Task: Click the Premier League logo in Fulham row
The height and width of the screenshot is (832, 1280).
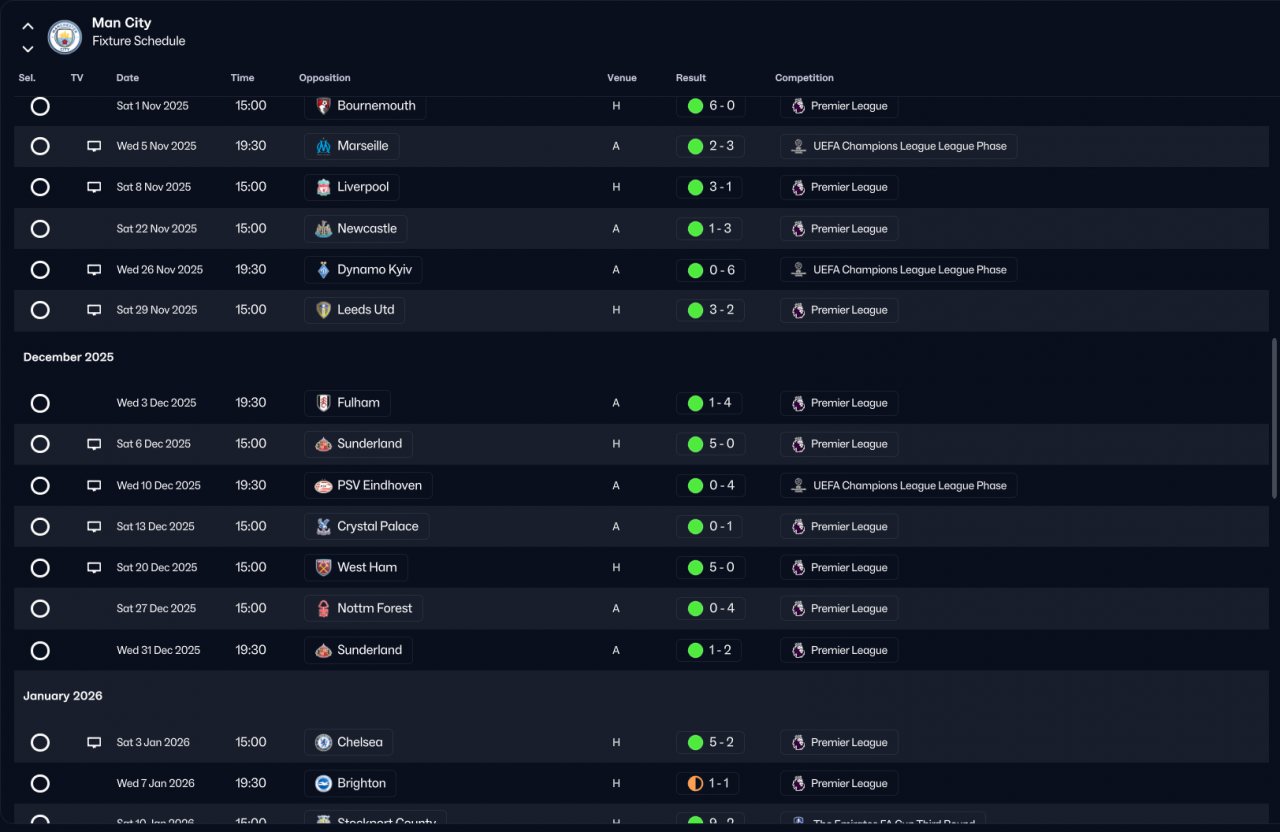Action: point(798,404)
